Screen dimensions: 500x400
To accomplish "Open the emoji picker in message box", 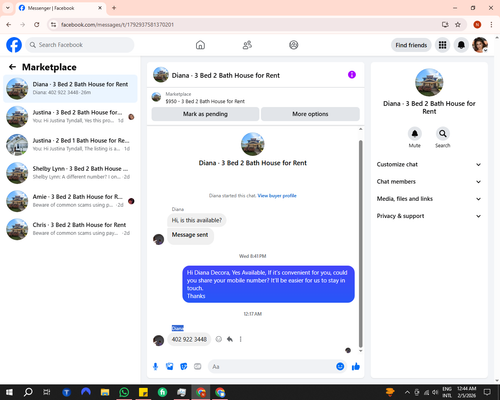I will tap(340, 366).
